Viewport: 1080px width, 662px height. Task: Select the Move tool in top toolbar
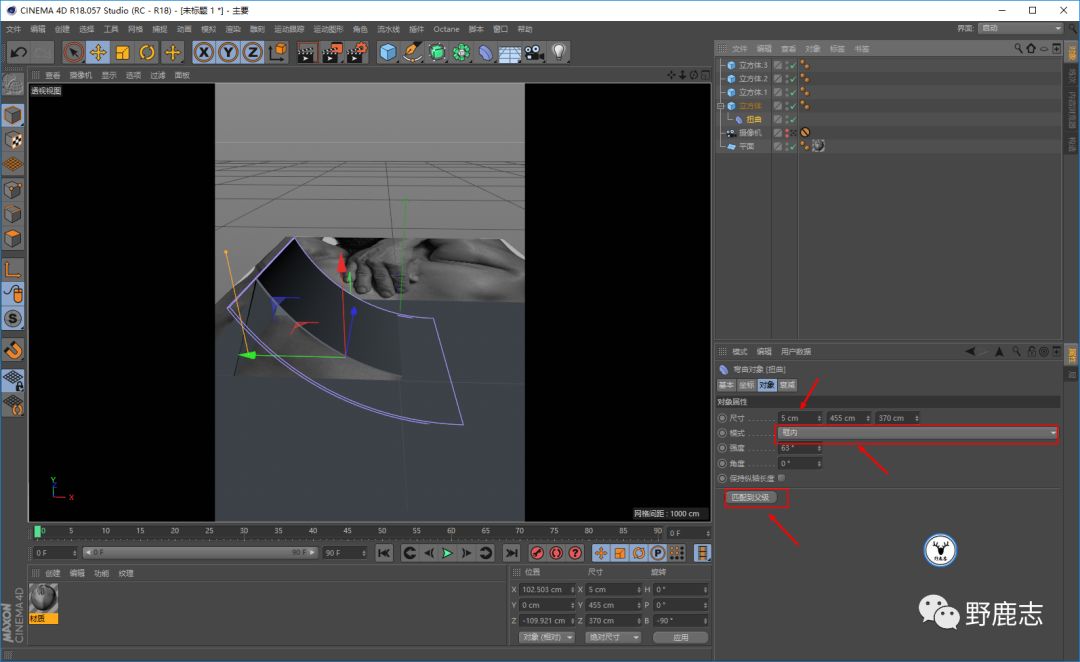coord(98,52)
